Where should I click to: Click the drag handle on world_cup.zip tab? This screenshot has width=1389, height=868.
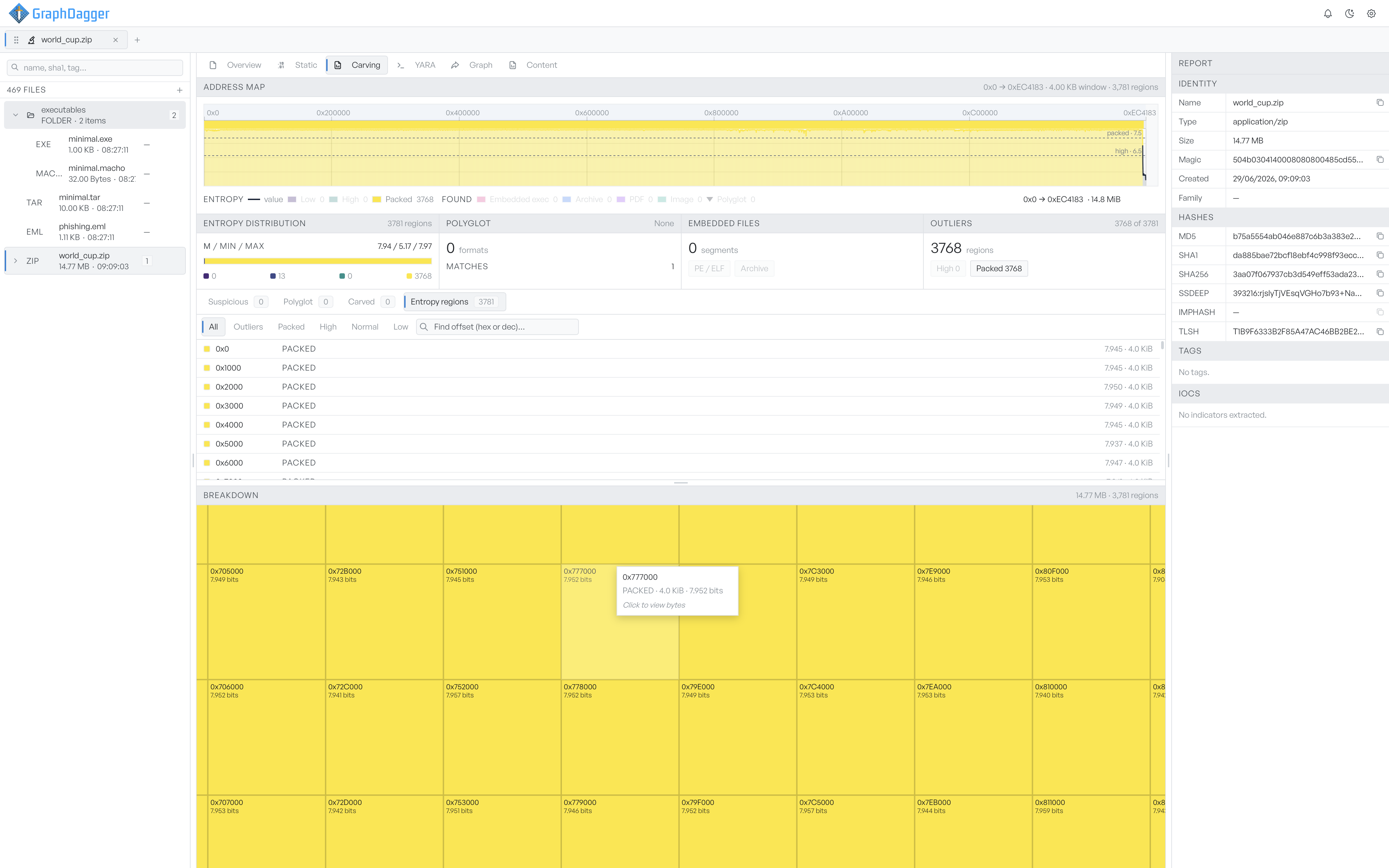click(16, 40)
